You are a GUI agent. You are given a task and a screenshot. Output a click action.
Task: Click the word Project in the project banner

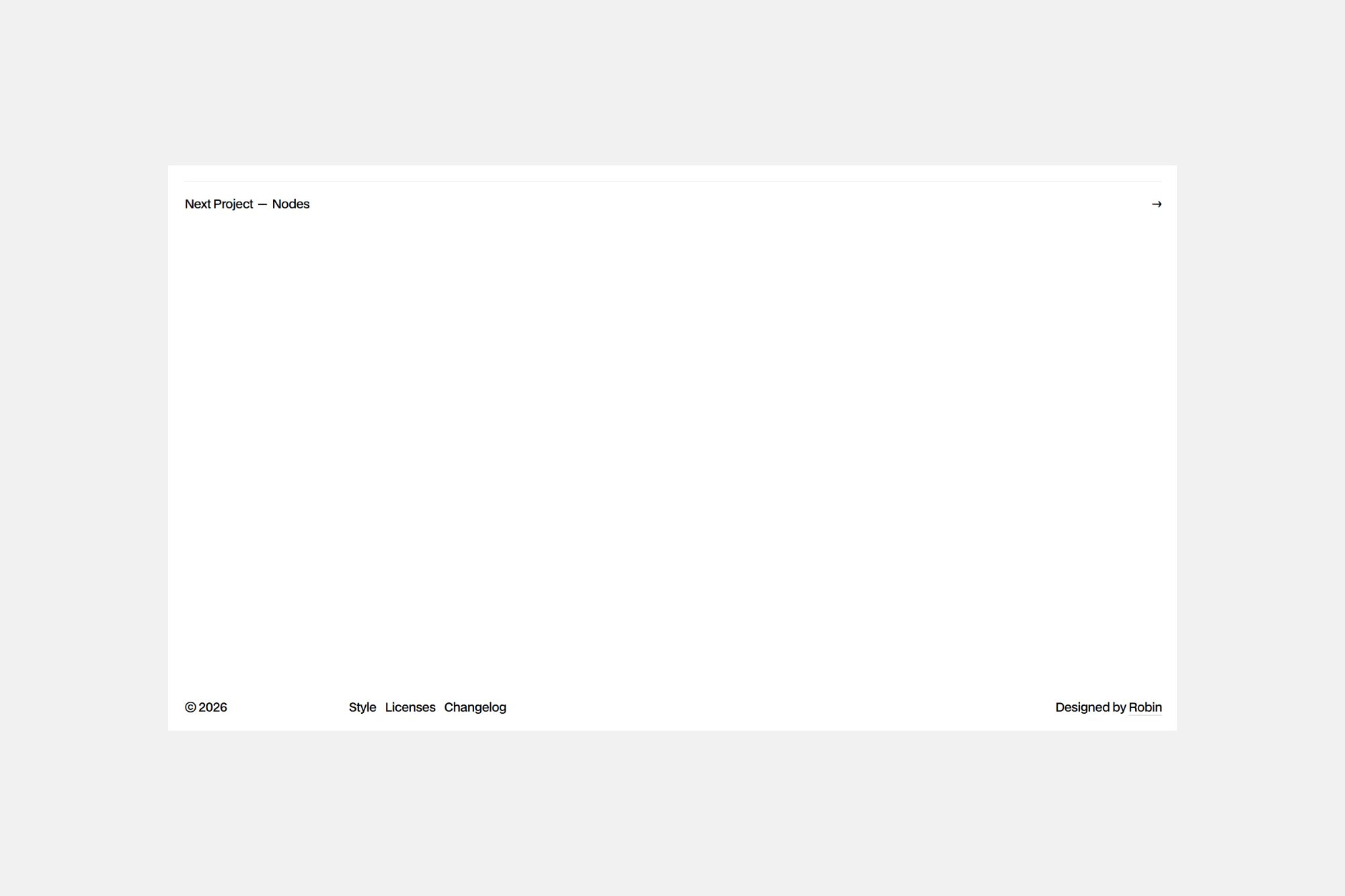pos(233,204)
